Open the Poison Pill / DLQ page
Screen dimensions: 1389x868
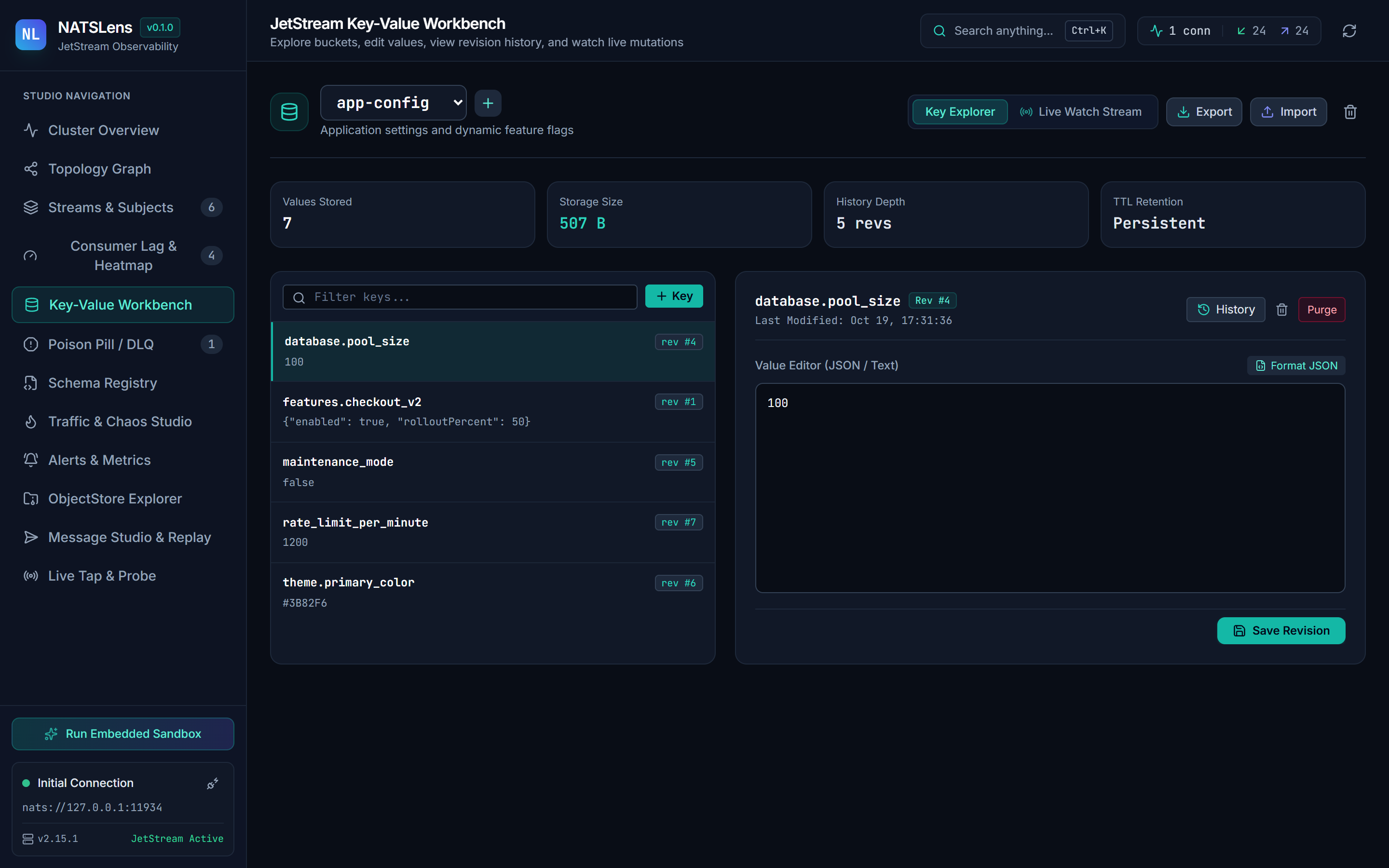[123, 344]
